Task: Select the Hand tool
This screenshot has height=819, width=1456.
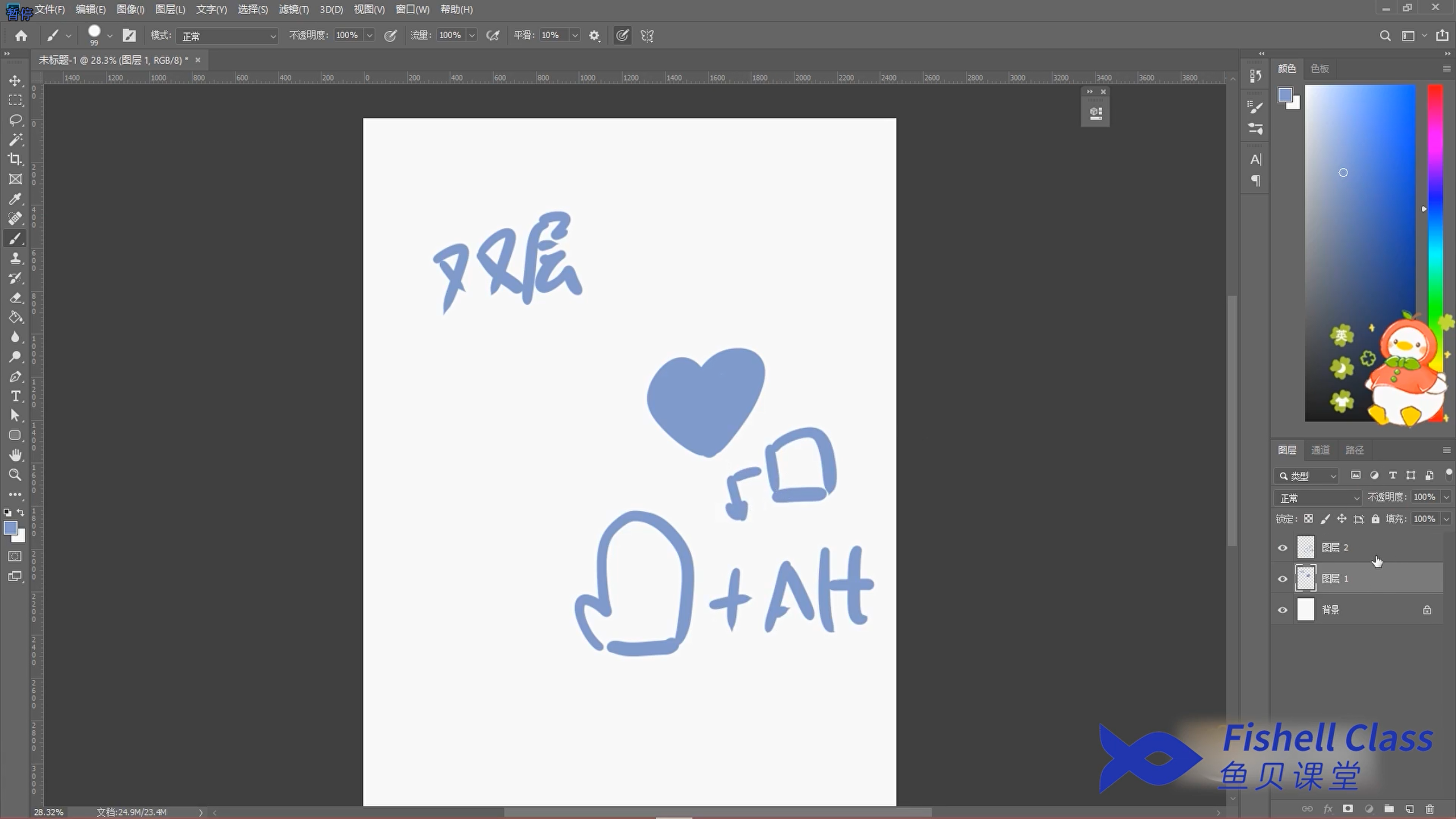Action: click(x=15, y=455)
